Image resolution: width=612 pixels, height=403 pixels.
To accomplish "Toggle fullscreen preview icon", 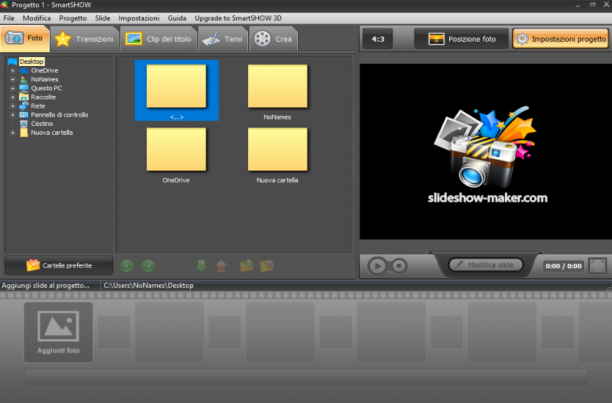I will pos(598,266).
